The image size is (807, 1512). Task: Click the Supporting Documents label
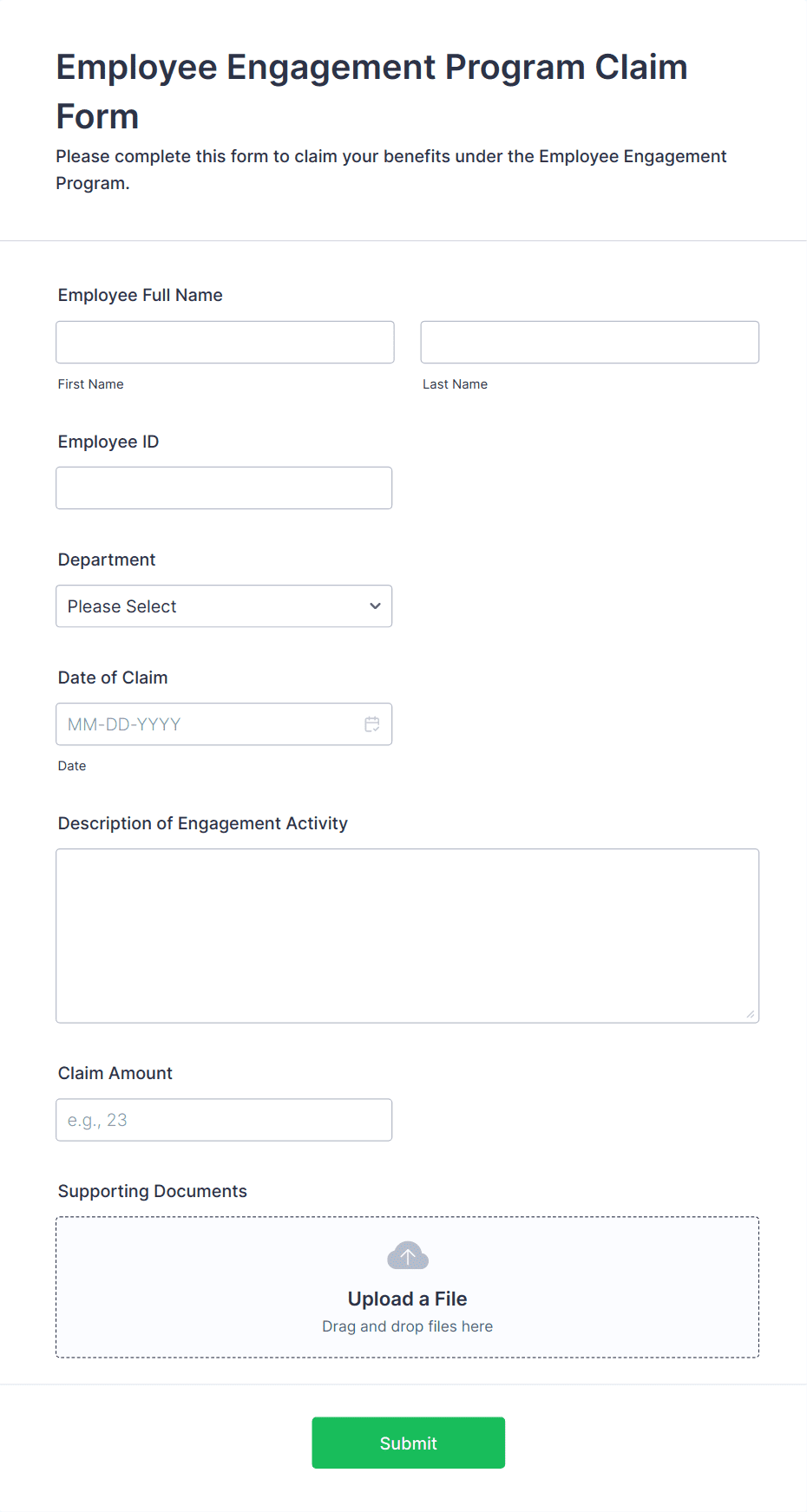click(x=153, y=1191)
